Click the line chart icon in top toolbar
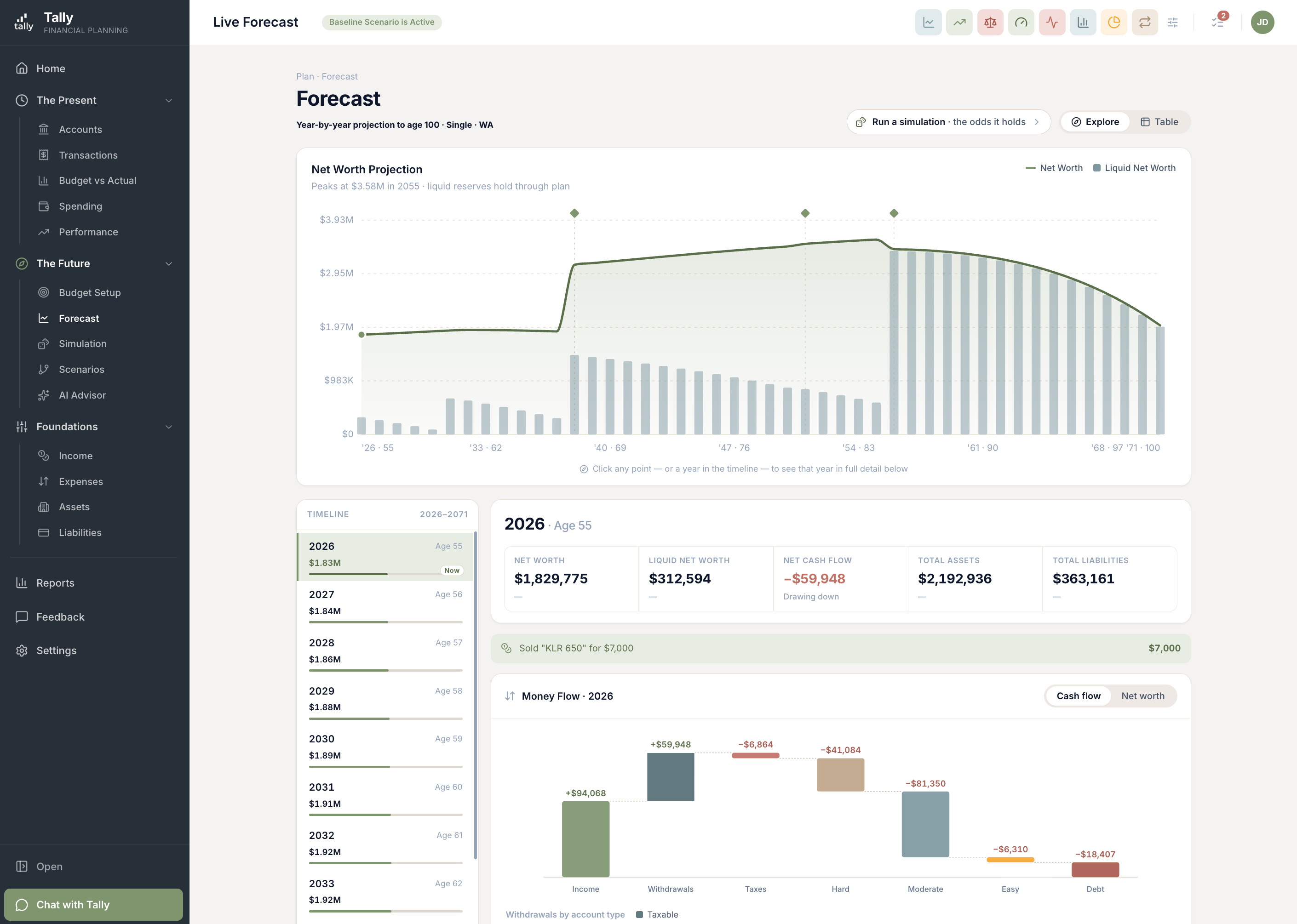1297x924 pixels. pos(928,22)
